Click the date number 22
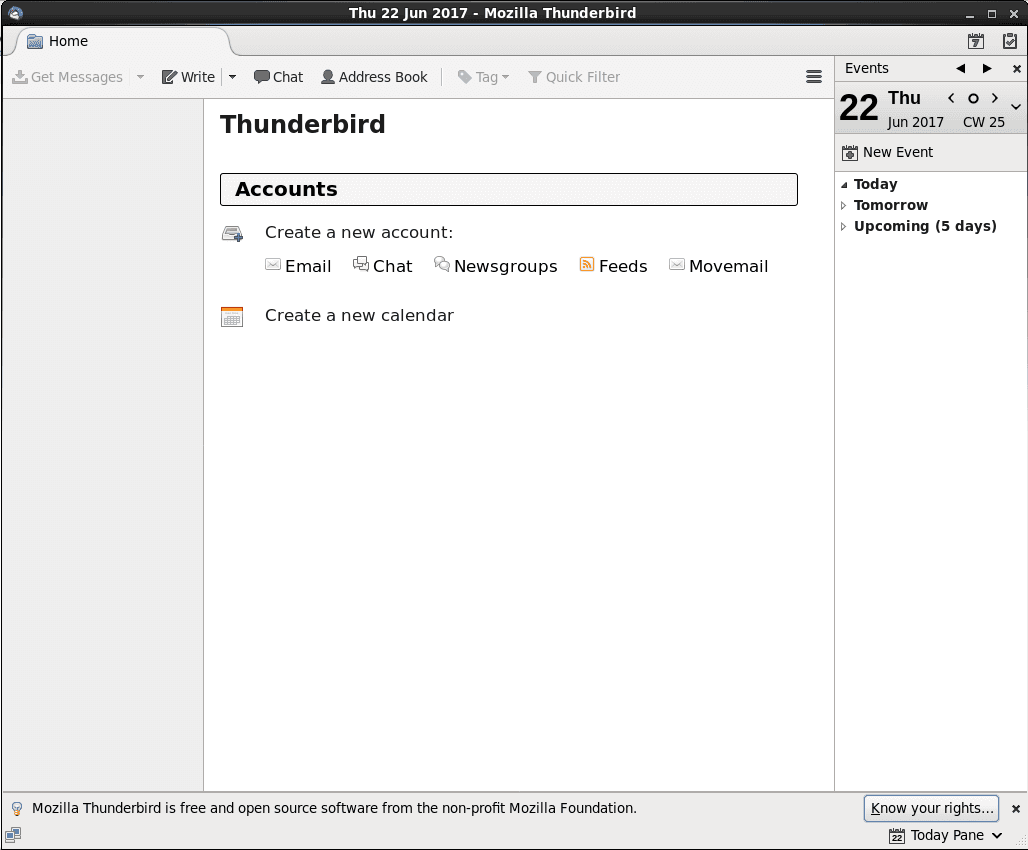1028x850 pixels. click(858, 108)
